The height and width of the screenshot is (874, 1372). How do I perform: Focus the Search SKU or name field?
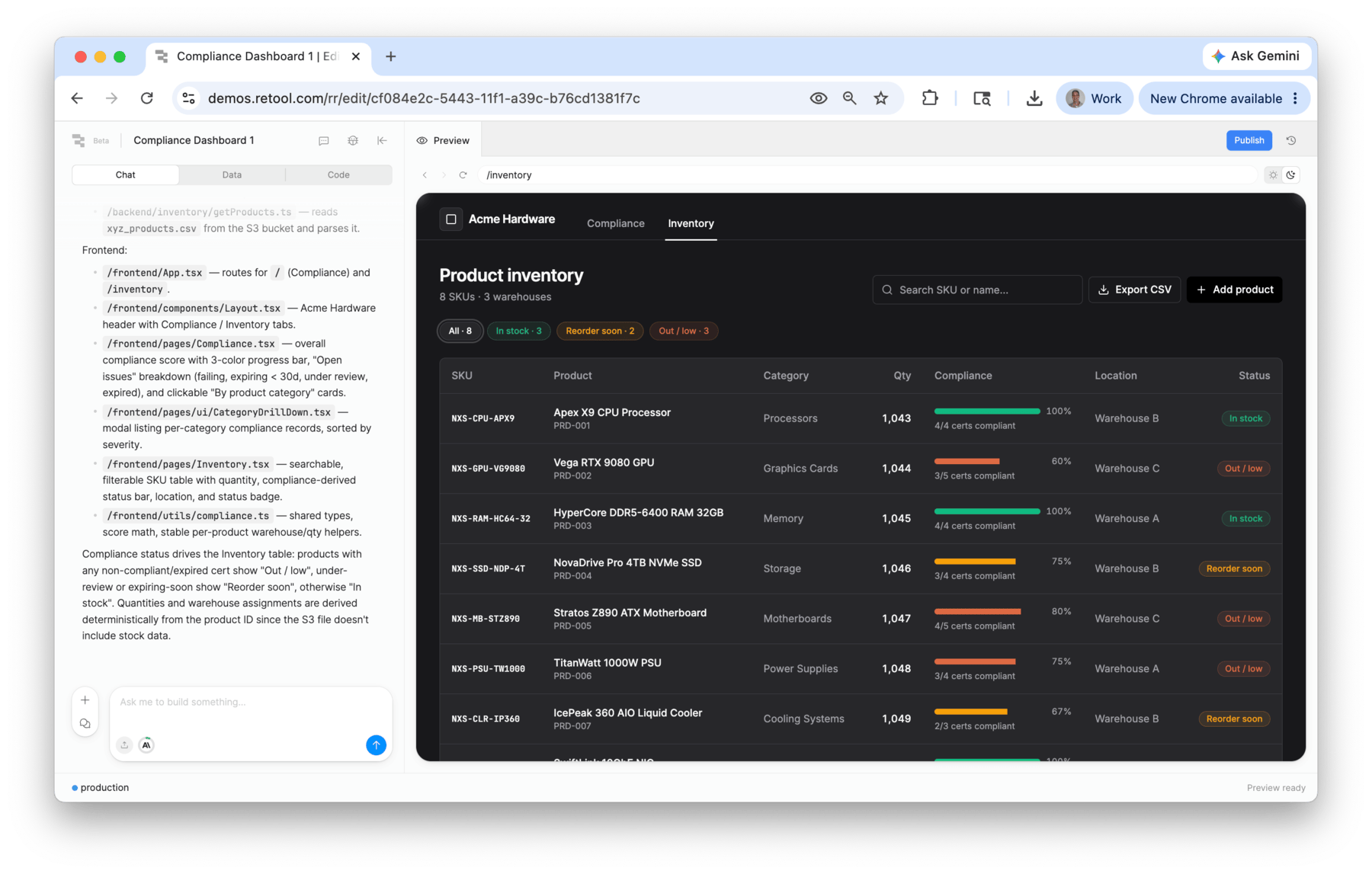977,290
